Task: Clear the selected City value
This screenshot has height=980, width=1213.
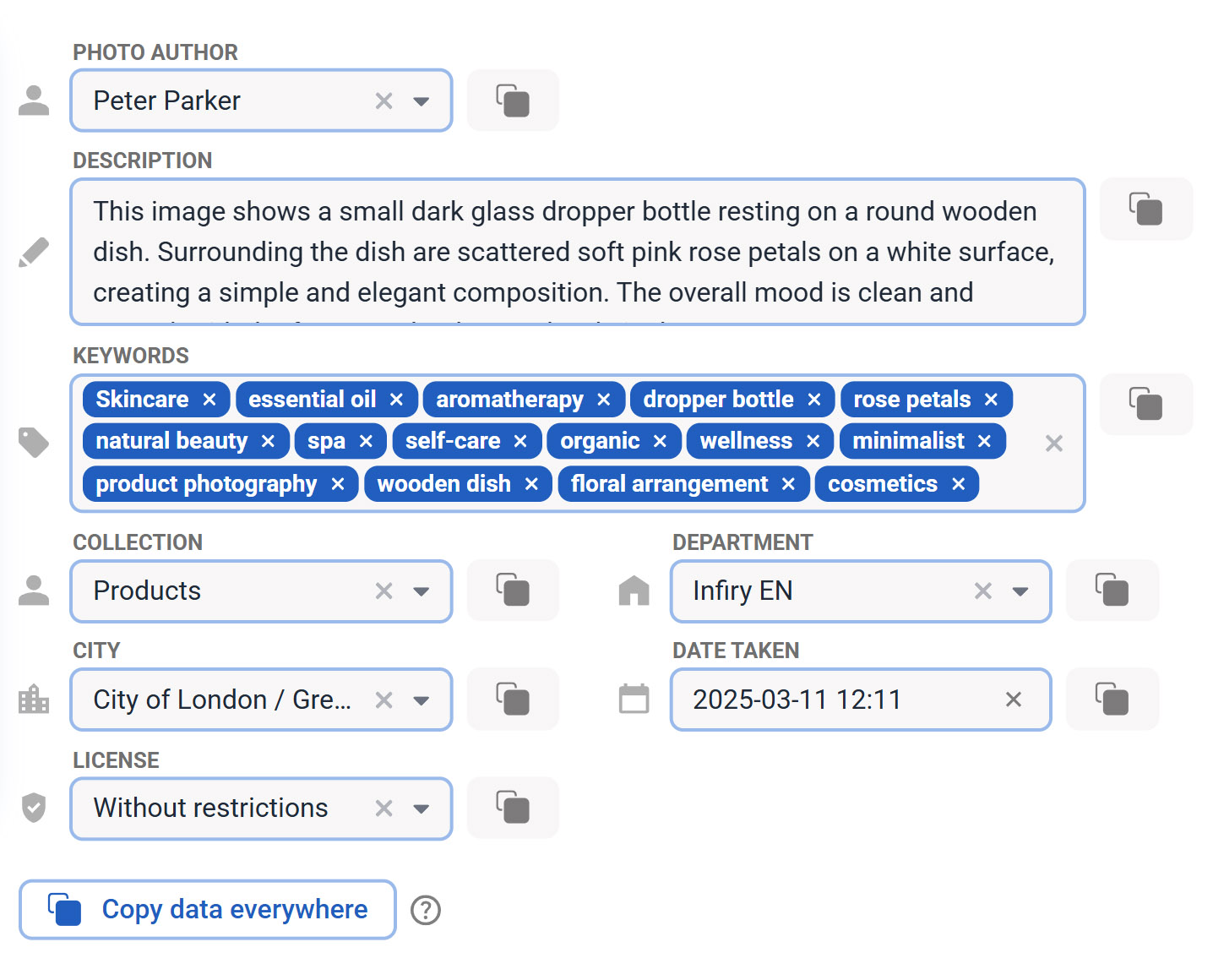Action: pyautogui.click(x=384, y=700)
